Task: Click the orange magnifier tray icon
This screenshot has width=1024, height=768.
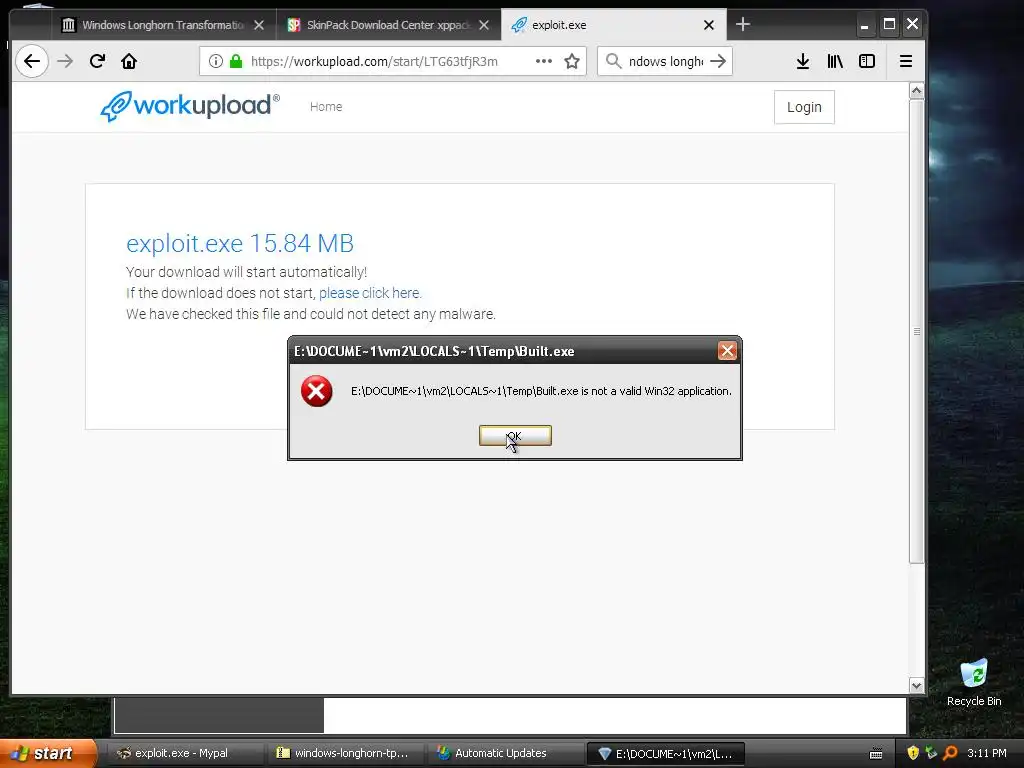Action: (950, 753)
